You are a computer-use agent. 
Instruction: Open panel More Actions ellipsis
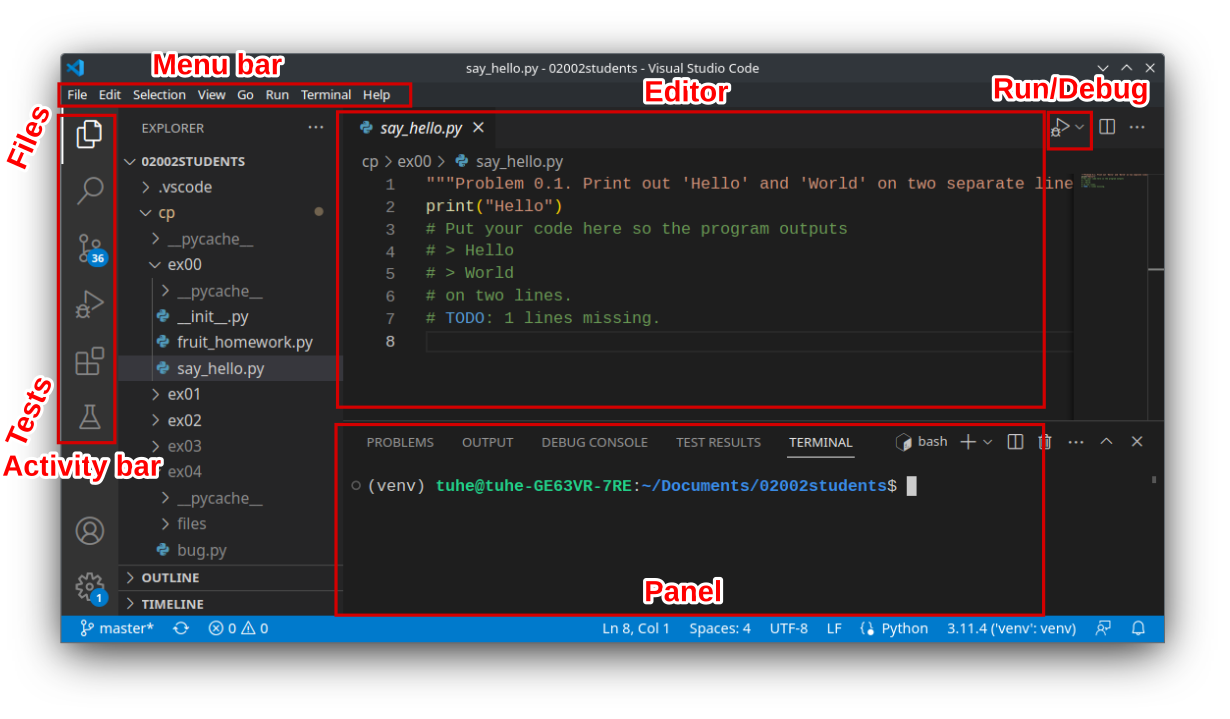[1076, 442]
